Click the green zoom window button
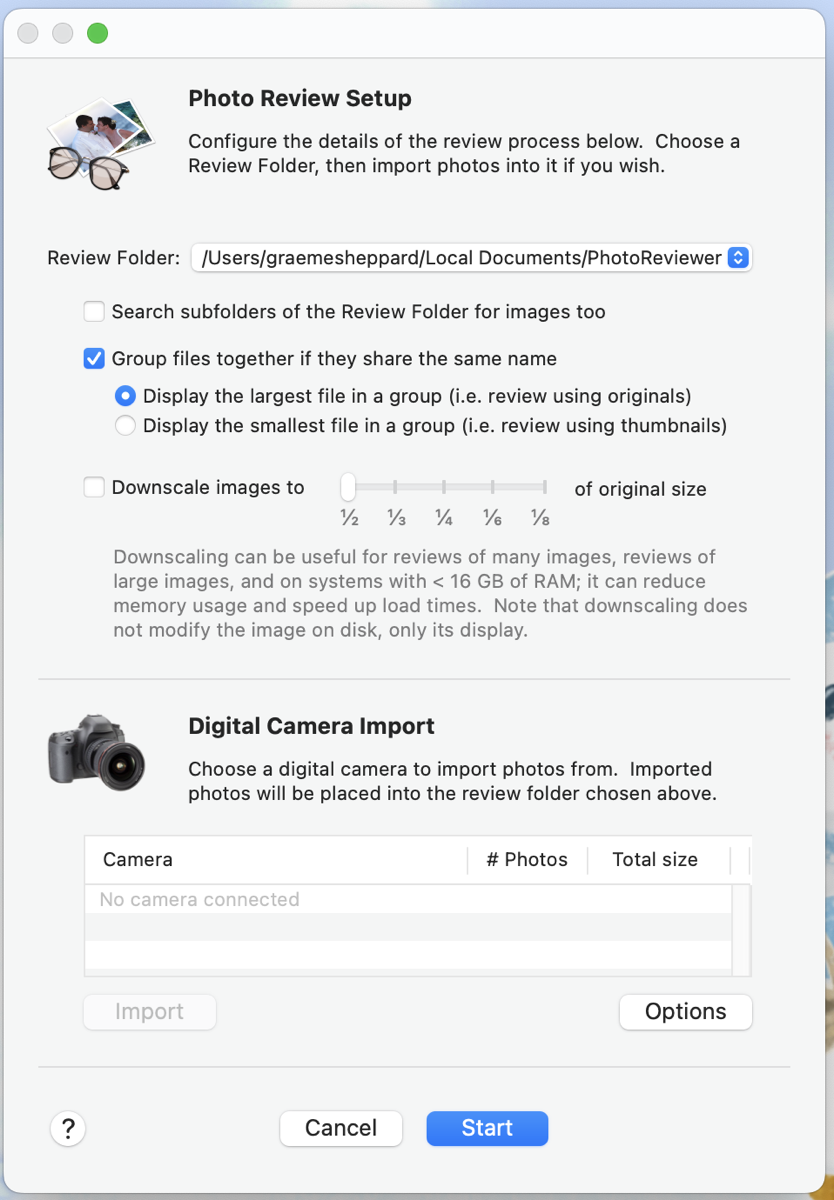This screenshot has width=834, height=1200. tap(97, 34)
